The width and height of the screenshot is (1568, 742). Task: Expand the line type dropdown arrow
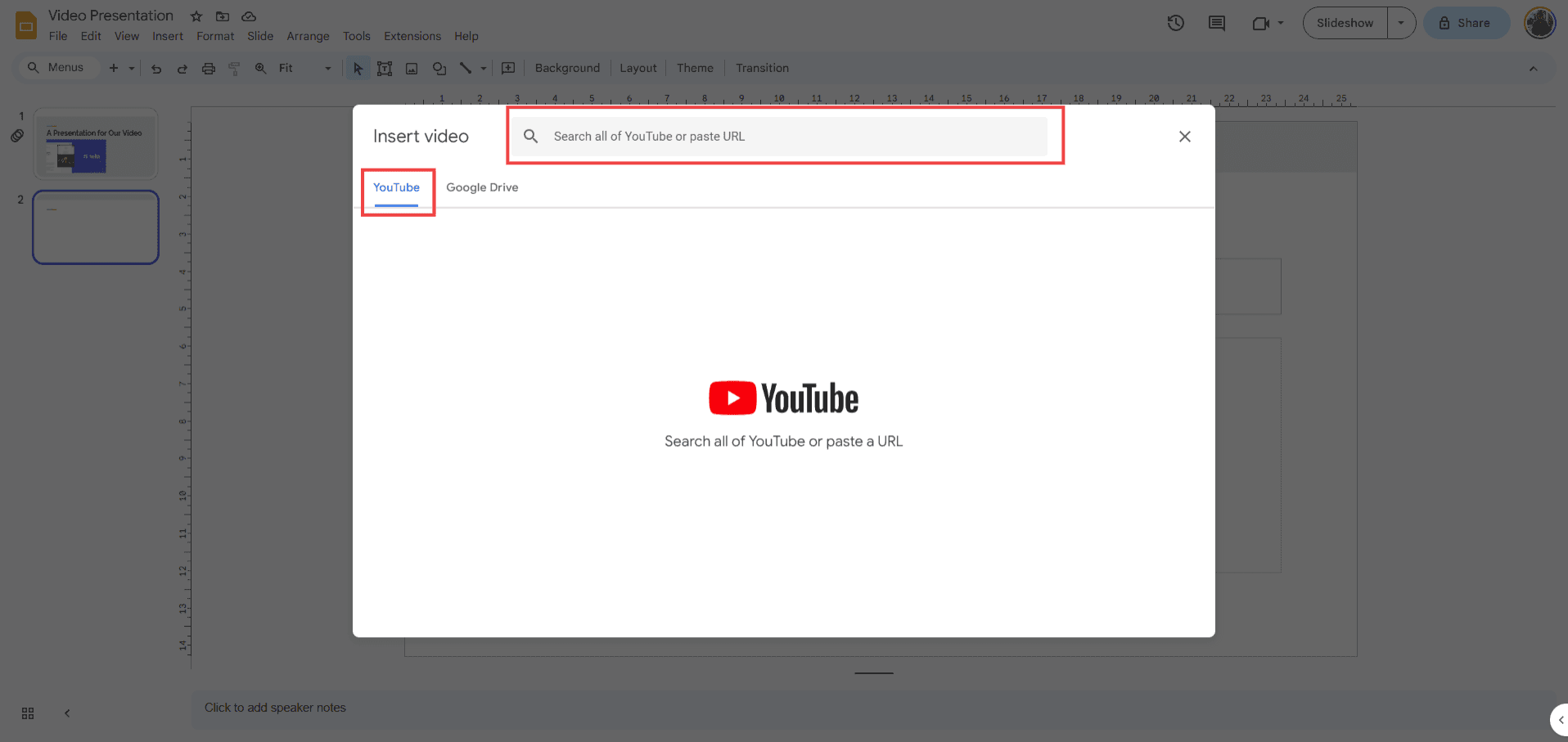(x=484, y=69)
